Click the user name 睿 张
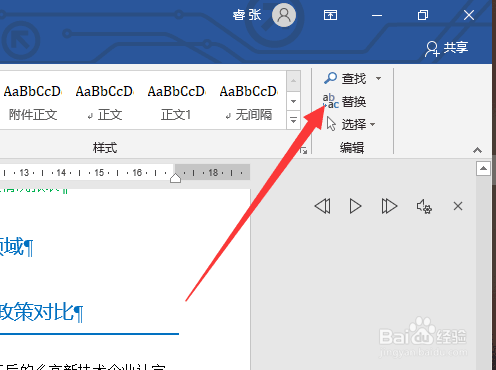496x370 pixels. (x=247, y=15)
